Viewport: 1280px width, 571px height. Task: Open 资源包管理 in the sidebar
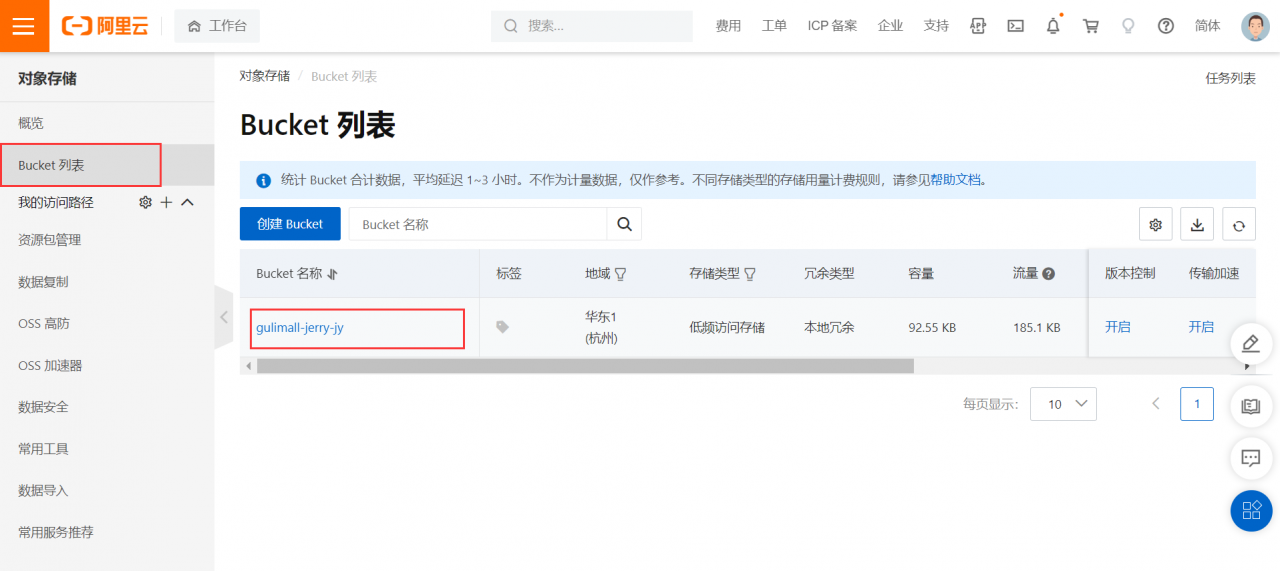click(x=50, y=240)
